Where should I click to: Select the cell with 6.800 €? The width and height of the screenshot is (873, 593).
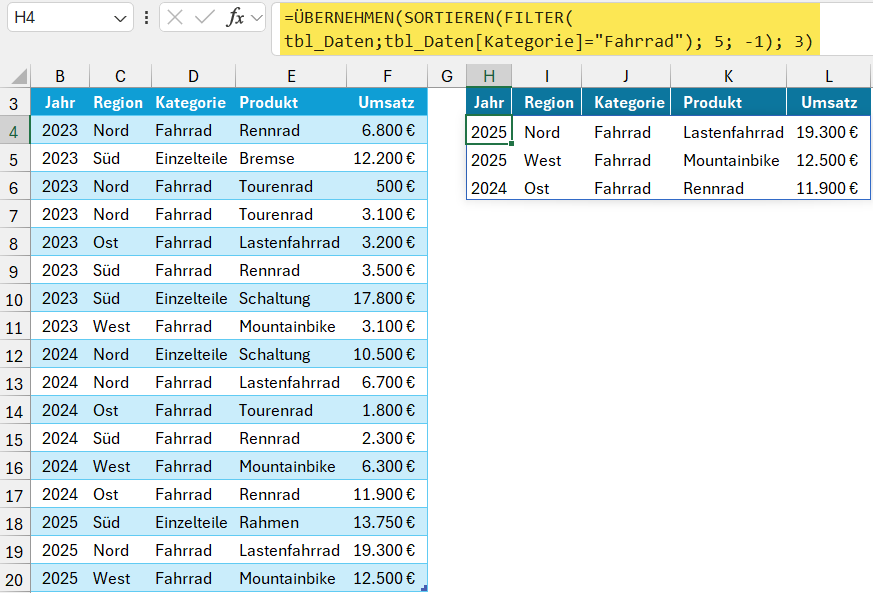(388, 130)
